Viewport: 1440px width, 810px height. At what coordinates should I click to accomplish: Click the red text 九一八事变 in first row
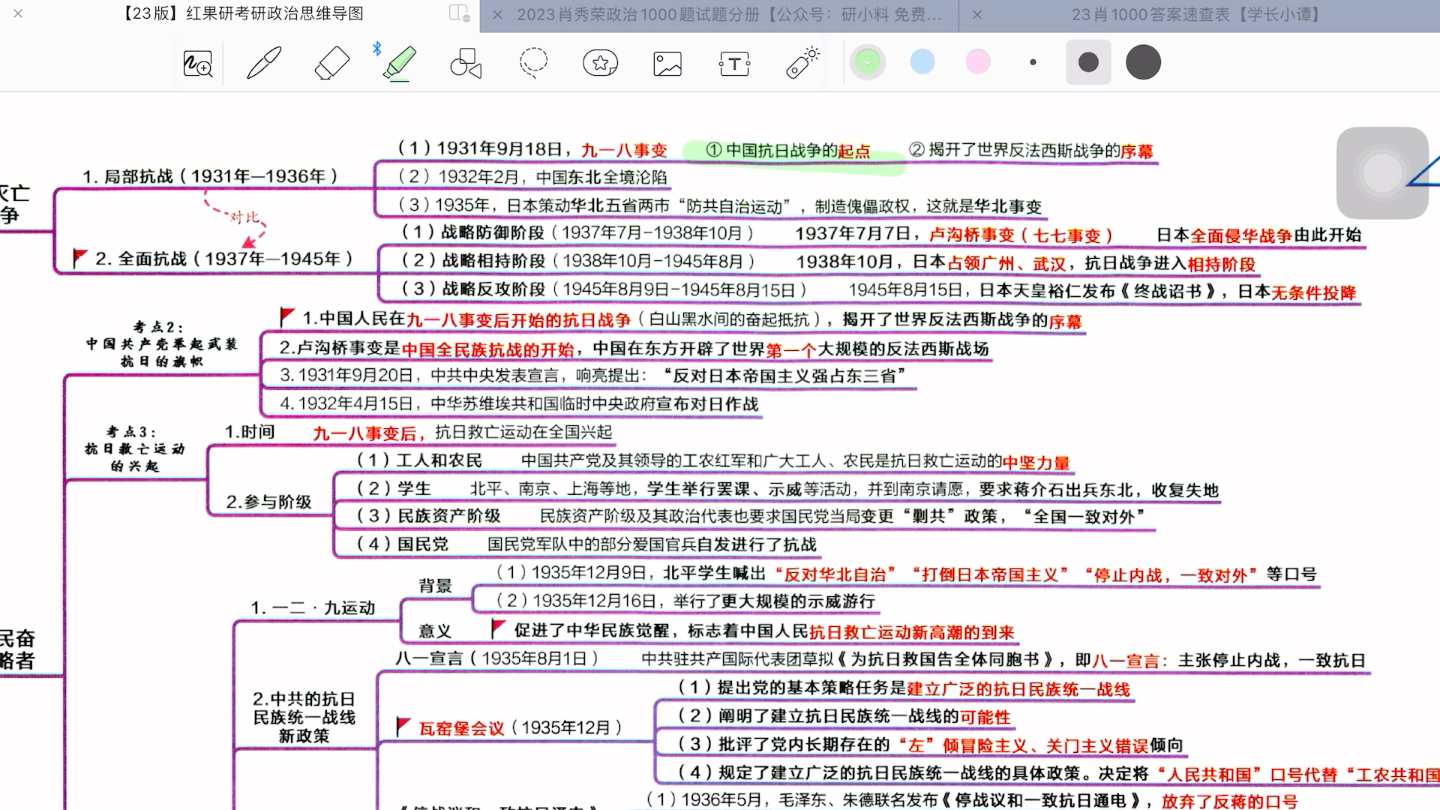tap(624, 150)
